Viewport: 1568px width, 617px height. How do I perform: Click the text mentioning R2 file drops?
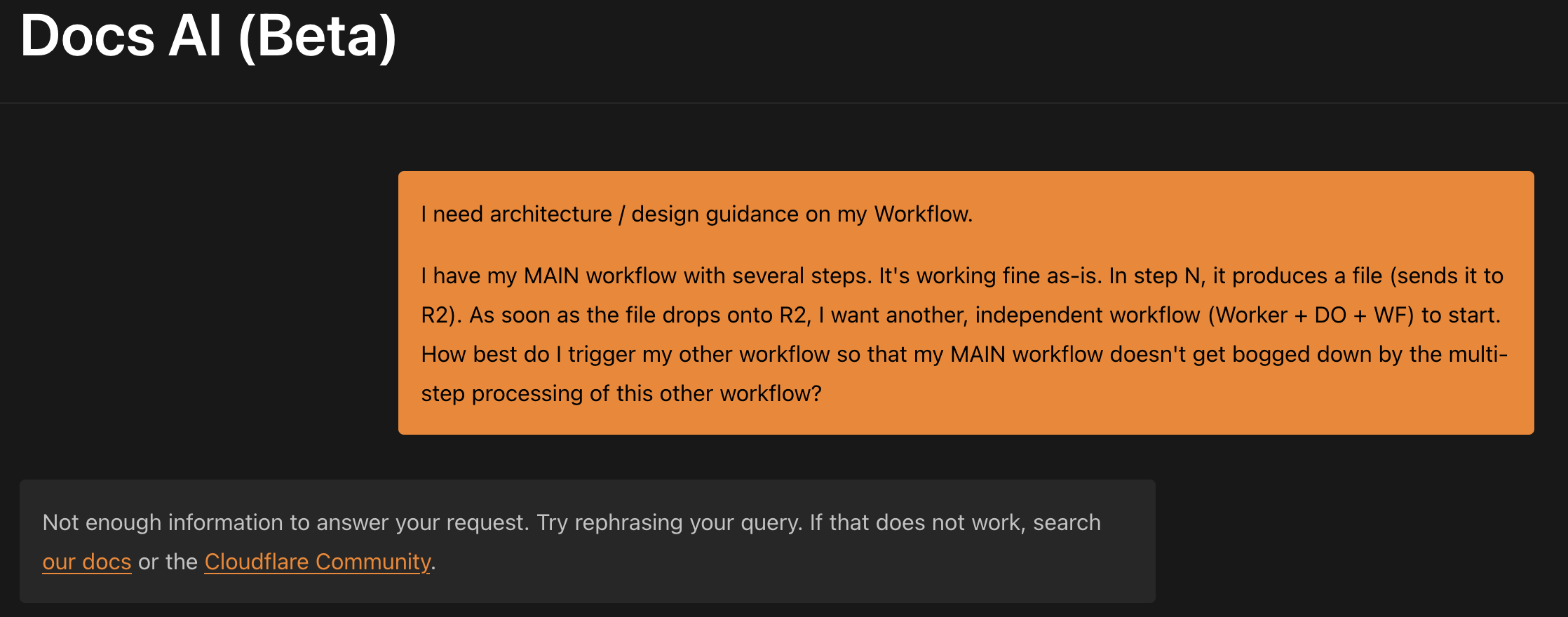(631, 314)
